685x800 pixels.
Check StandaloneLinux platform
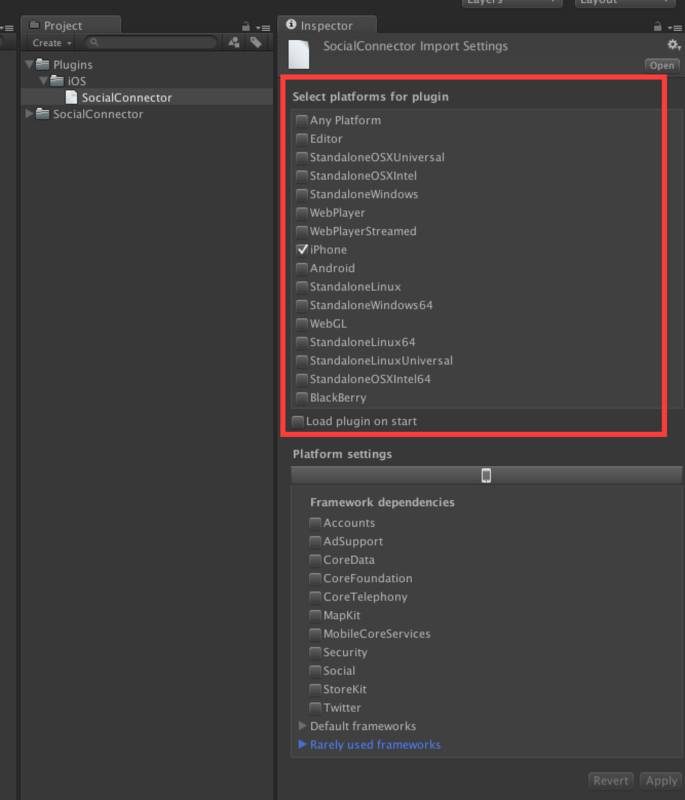(301, 287)
